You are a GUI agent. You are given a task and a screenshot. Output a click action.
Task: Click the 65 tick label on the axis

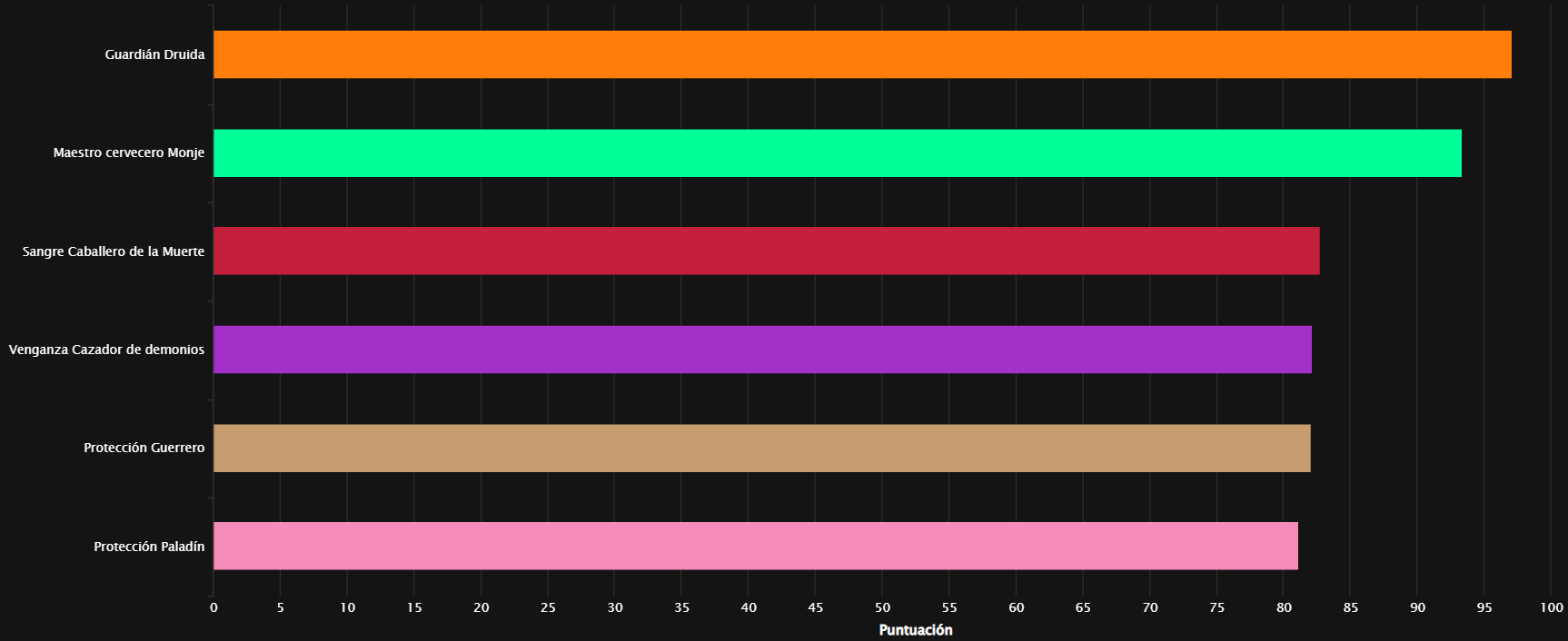click(x=1083, y=607)
